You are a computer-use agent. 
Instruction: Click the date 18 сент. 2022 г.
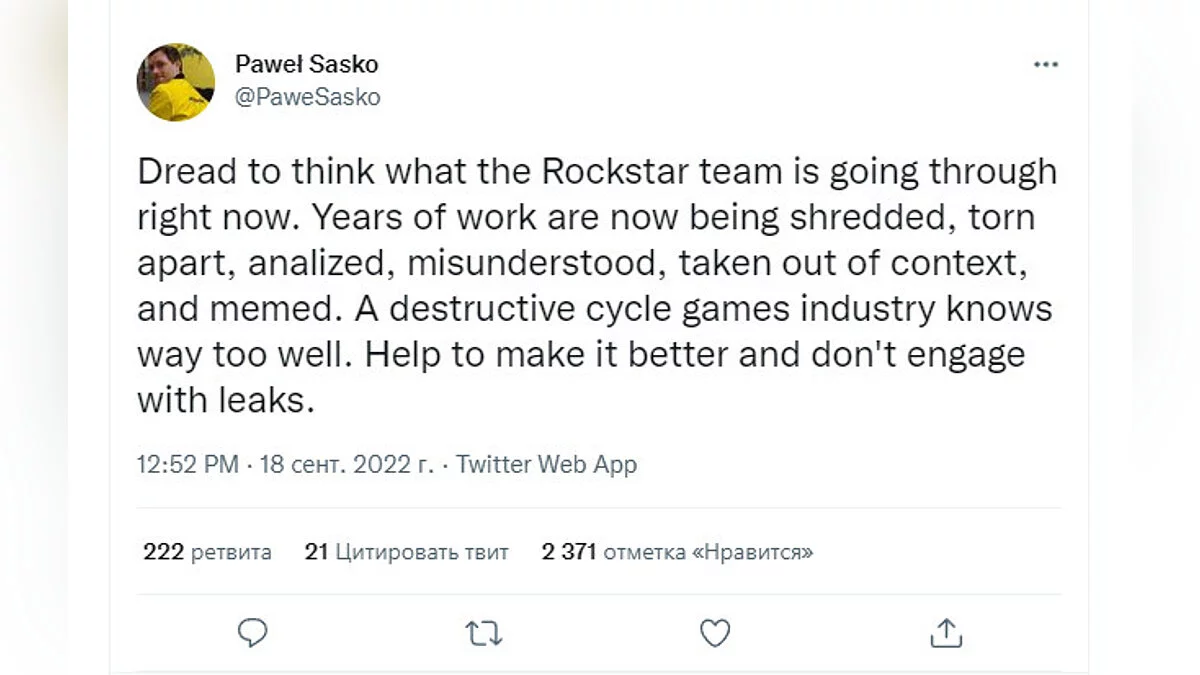tap(347, 464)
